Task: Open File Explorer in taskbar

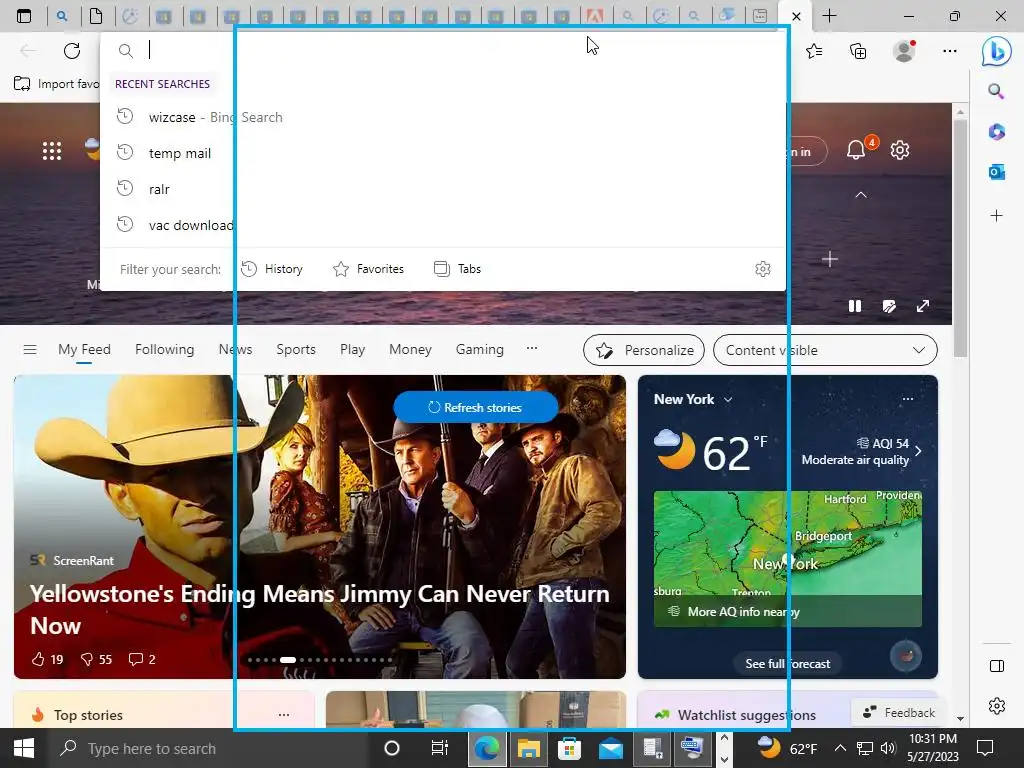Action: click(528, 748)
